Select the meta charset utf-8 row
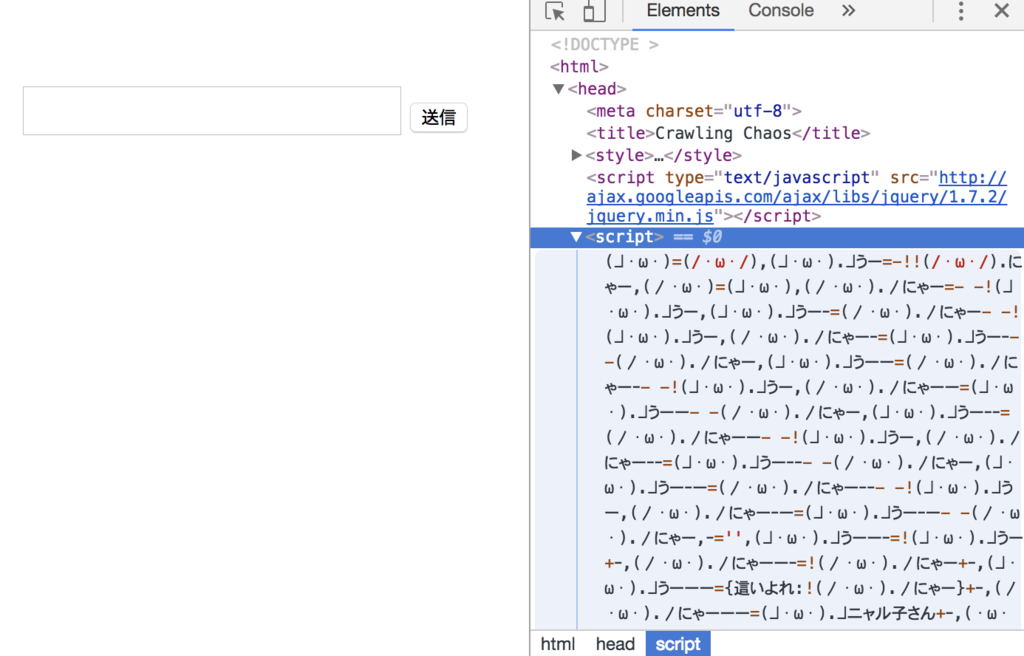The height and width of the screenshot is (656, 1024). pos(694,111)
